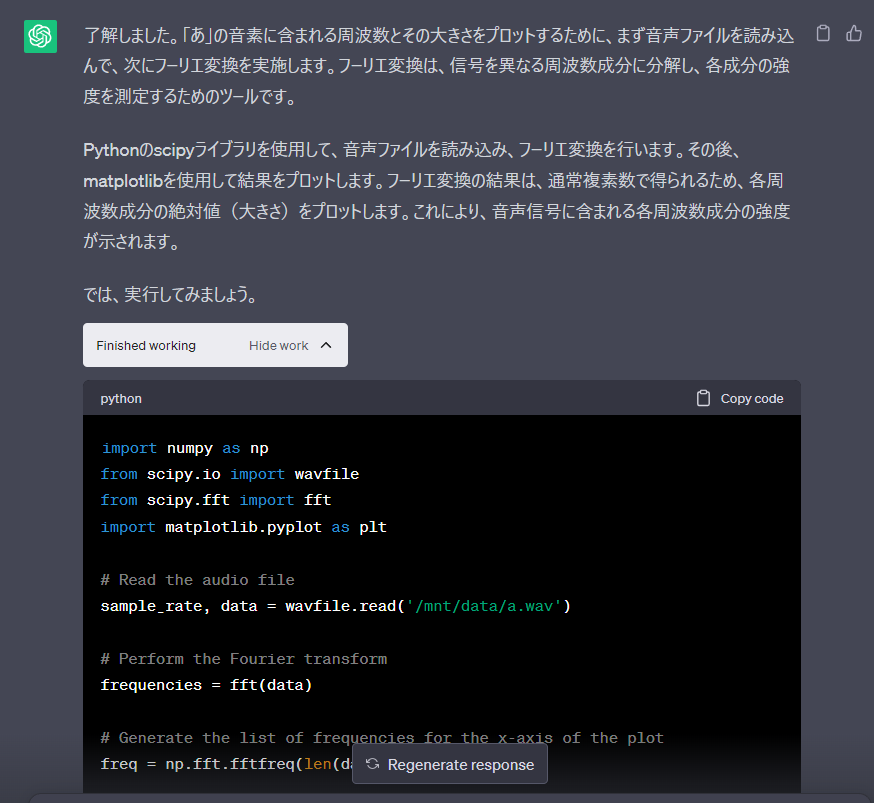Click the 'import numpy as np' code line

[x=182, y=447]
